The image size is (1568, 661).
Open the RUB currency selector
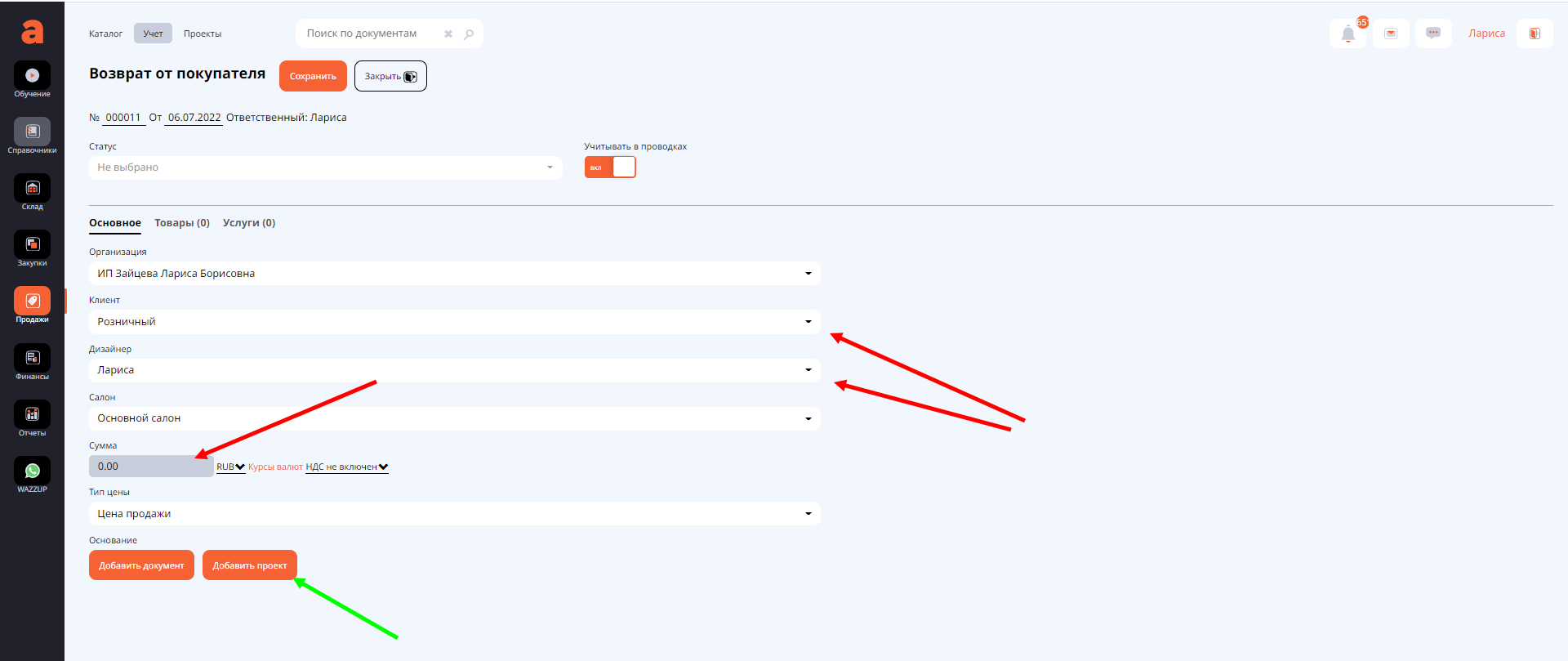click(x=230, y=467)
